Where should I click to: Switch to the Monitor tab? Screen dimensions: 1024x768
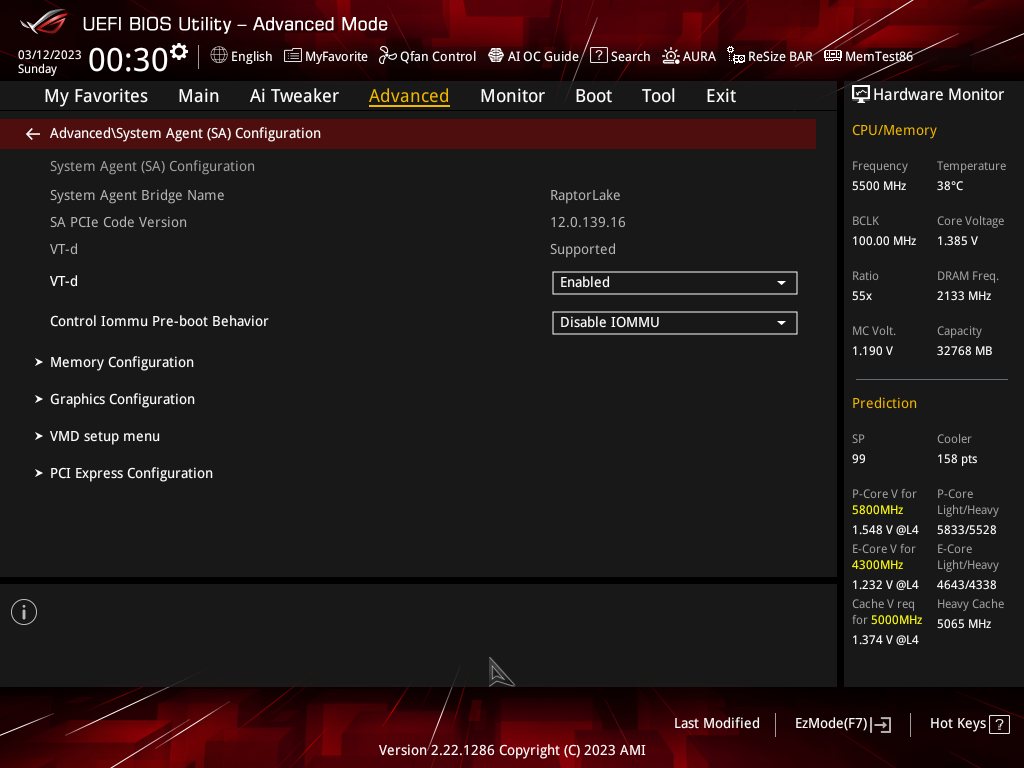(512, 96)
